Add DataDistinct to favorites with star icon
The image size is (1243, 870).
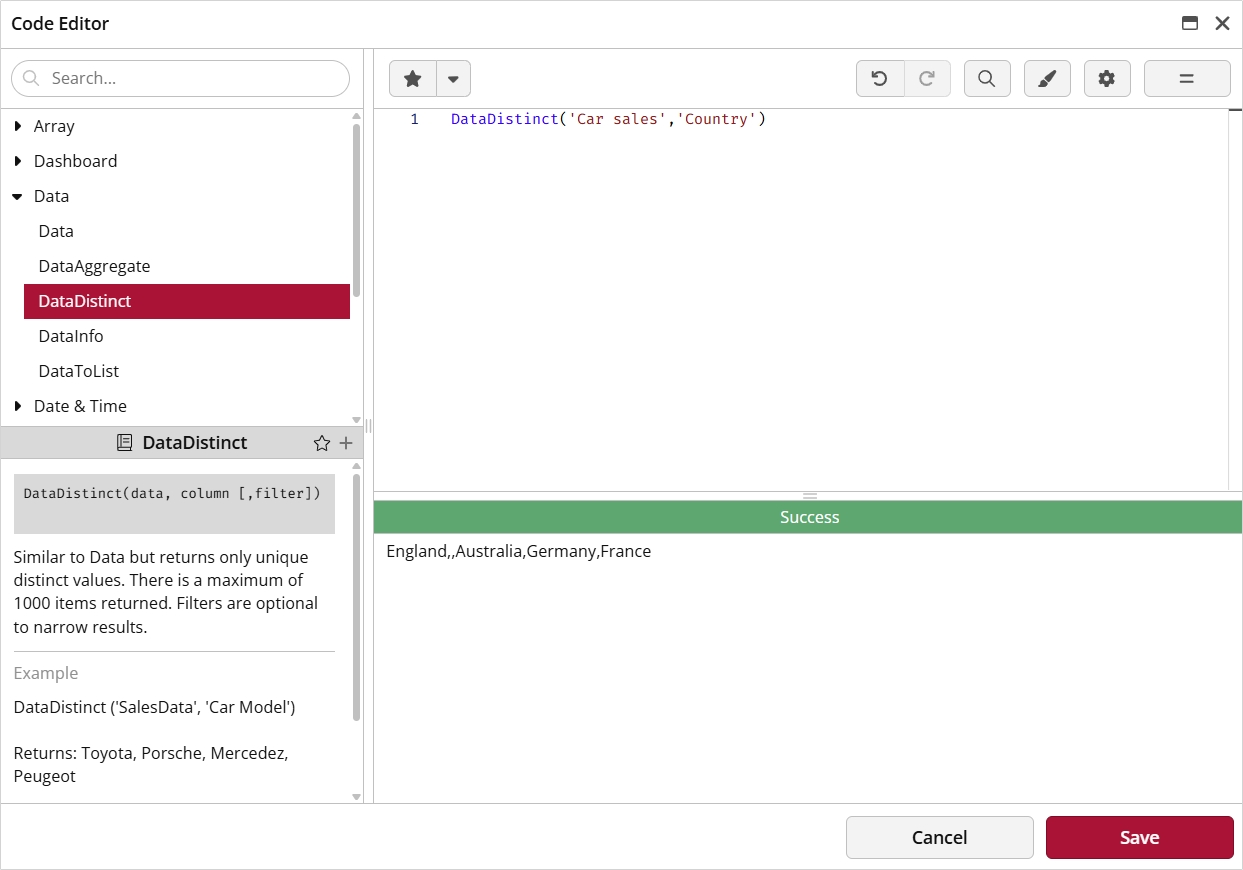(322, 443)
